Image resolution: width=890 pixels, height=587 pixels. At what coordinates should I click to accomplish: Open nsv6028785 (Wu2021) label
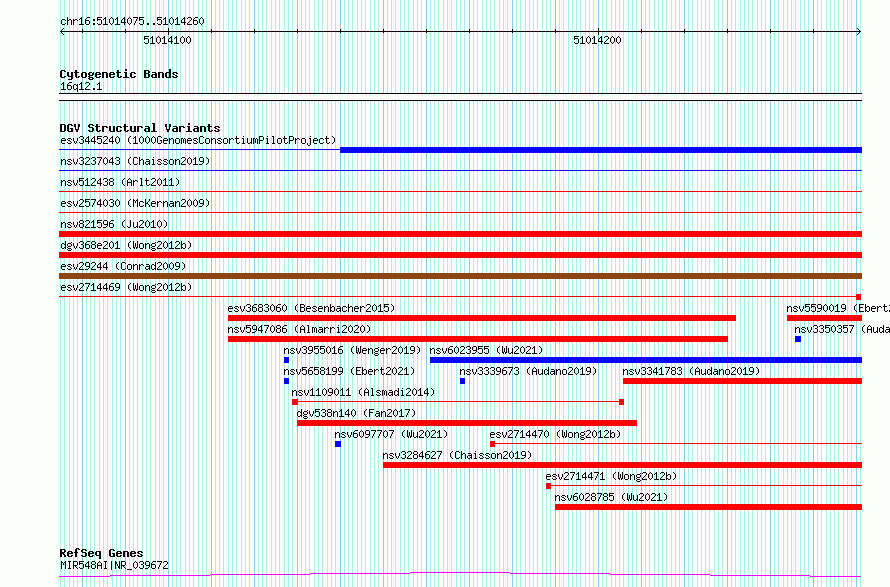click(x=611, y=497)
